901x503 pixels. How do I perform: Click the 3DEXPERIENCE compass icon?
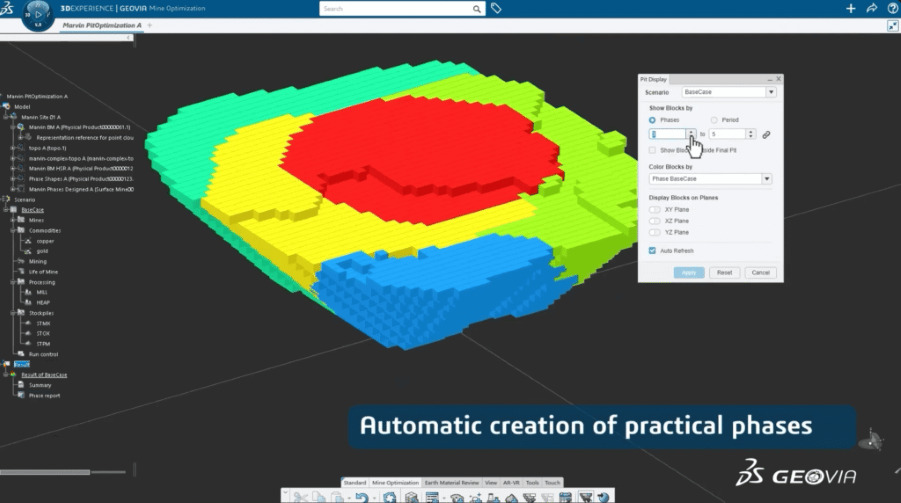point(37,14)
